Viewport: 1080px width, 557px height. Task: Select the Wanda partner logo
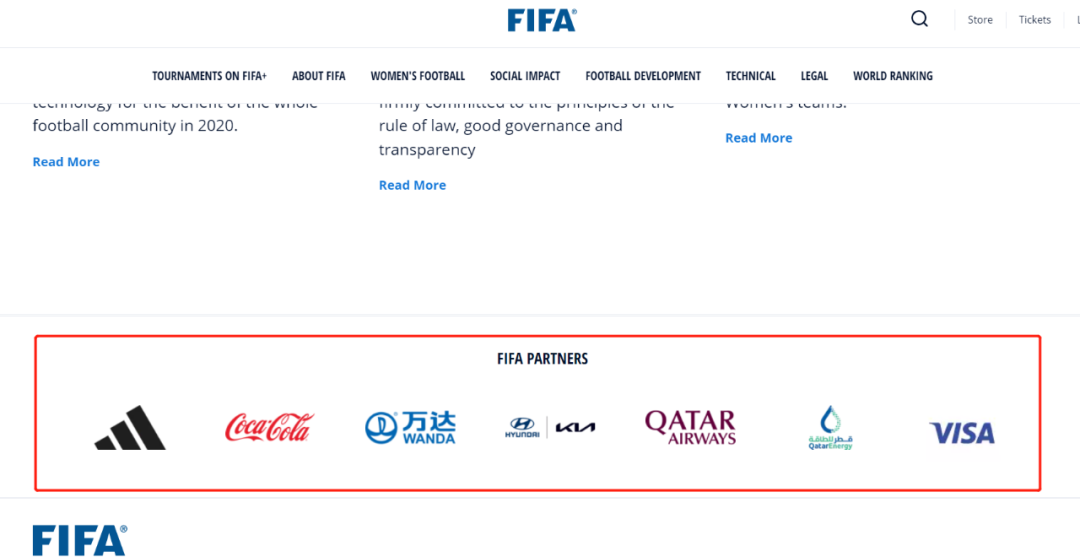410,428
